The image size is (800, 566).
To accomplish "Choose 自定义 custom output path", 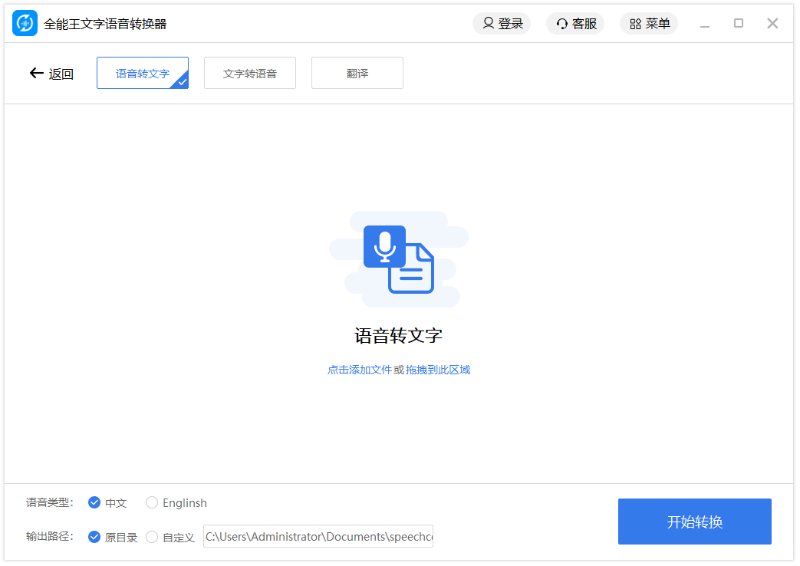I will (152, 537).
